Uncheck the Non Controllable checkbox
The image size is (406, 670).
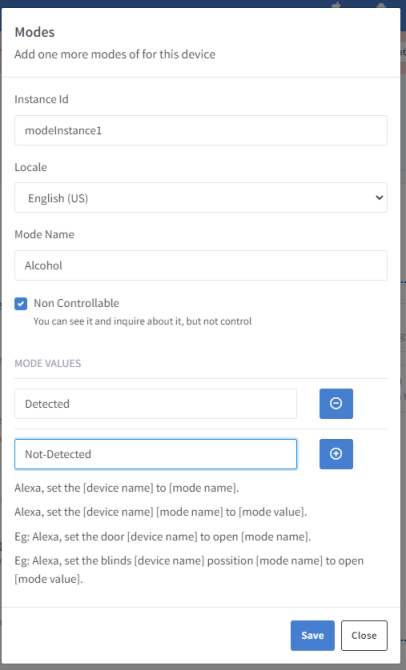pos(21,304)
